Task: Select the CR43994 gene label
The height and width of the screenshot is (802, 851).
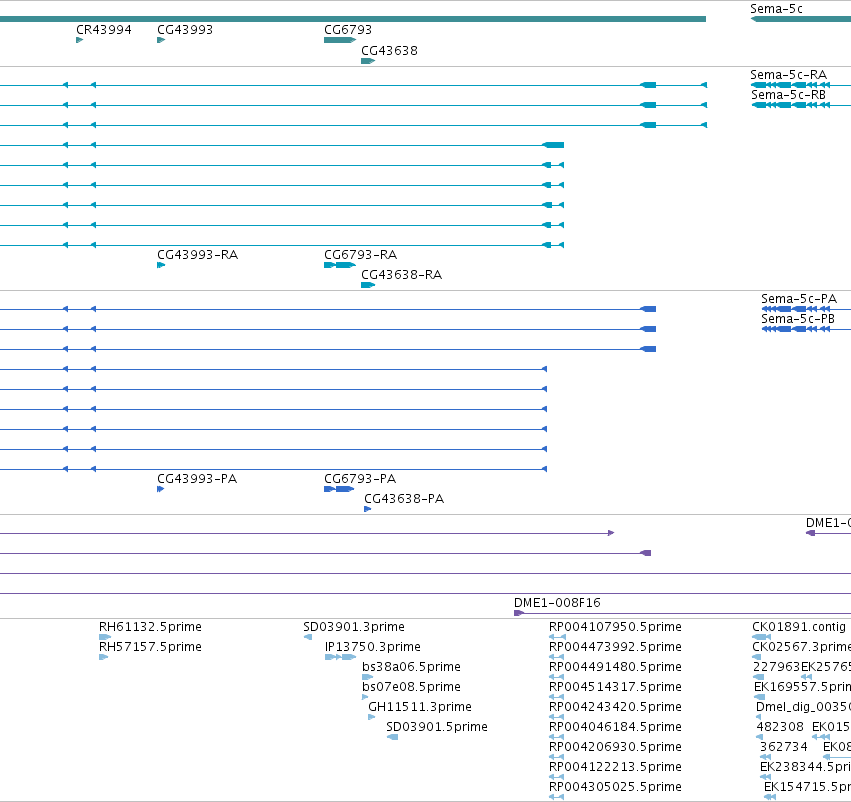Action: [104, 30]
